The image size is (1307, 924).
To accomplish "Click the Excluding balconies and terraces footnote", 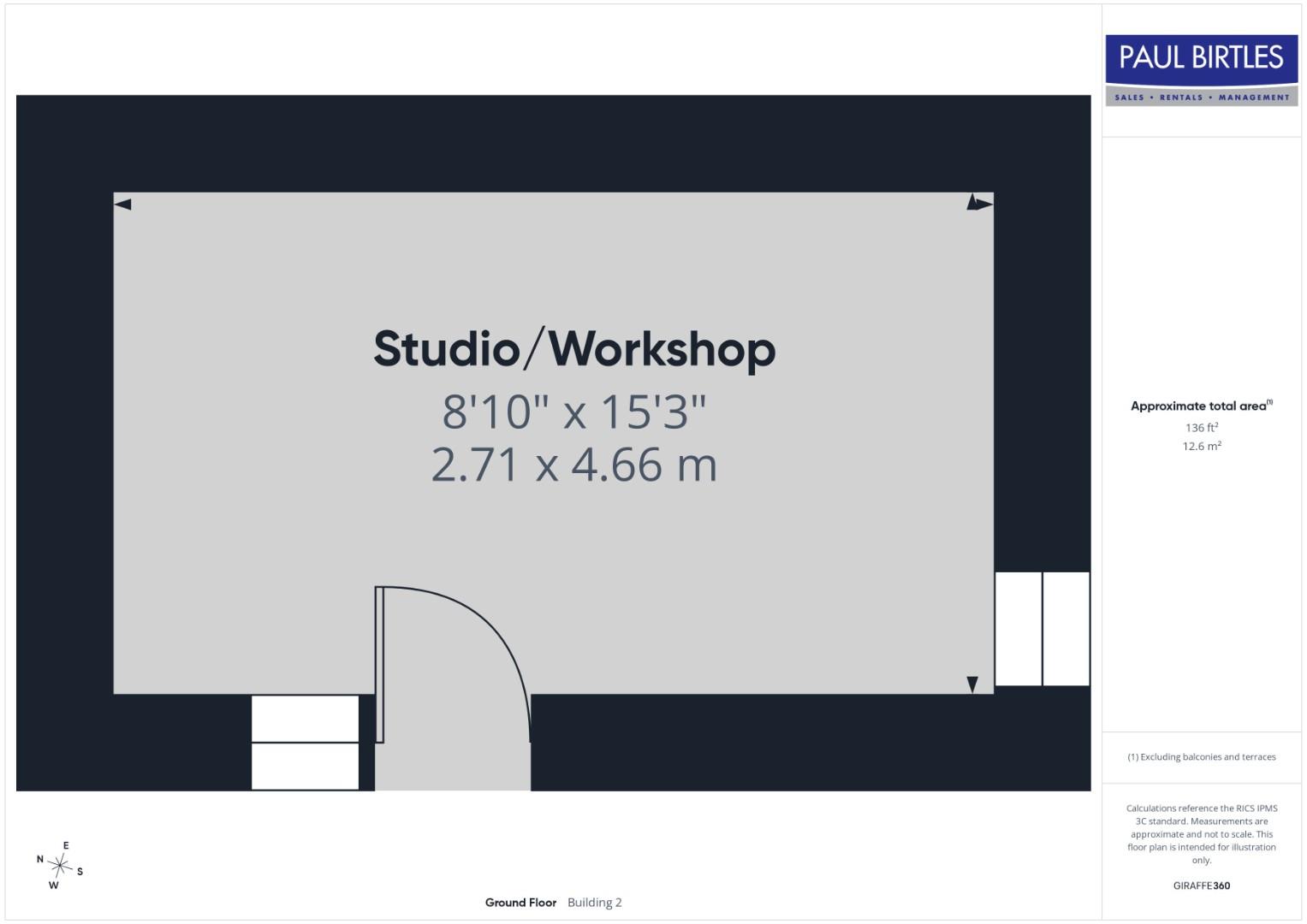I will (1202, 757).
